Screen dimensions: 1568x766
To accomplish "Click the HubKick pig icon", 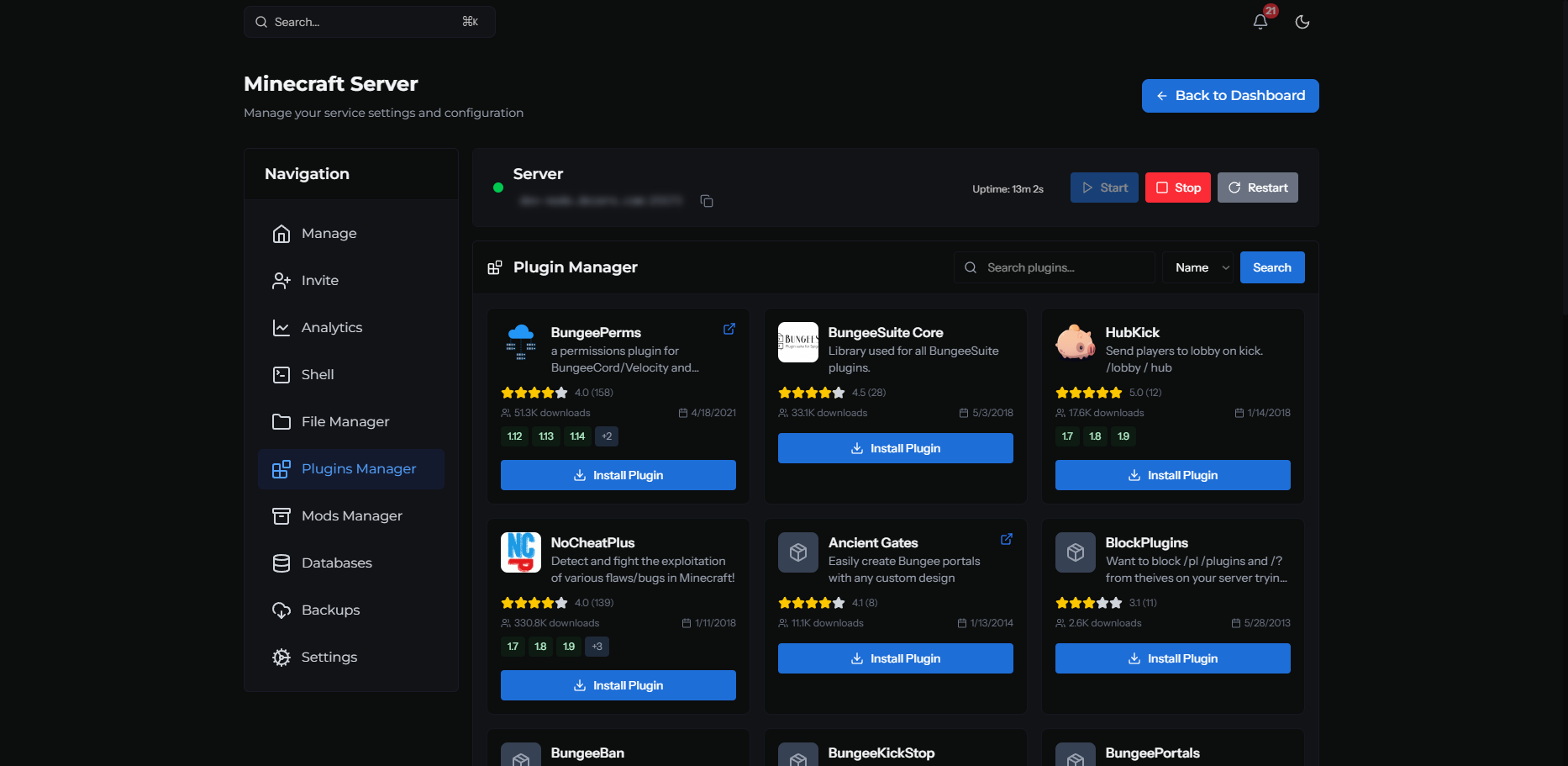I will (1076, 342).
